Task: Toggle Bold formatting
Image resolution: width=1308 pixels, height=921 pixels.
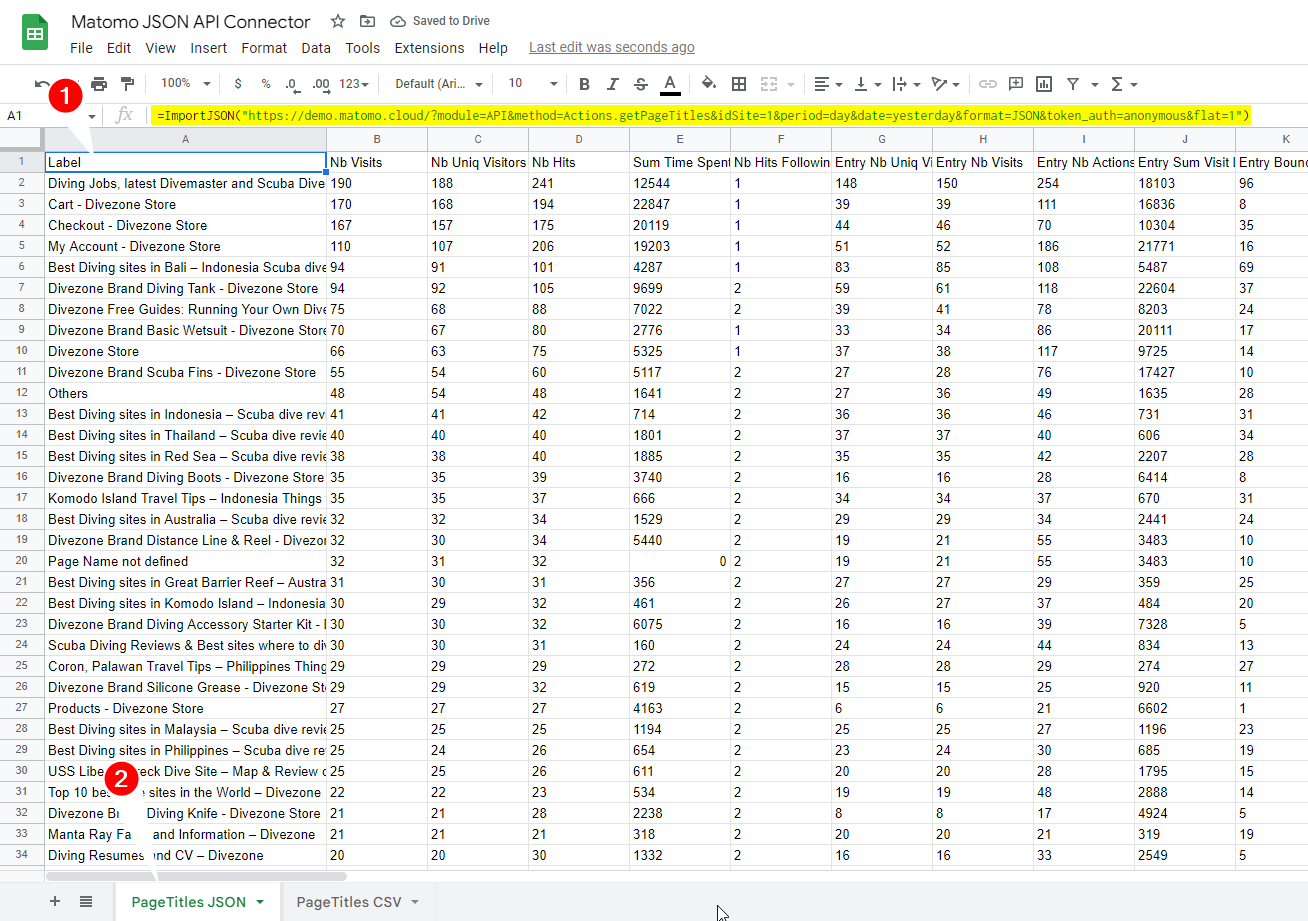Action: 585,84
